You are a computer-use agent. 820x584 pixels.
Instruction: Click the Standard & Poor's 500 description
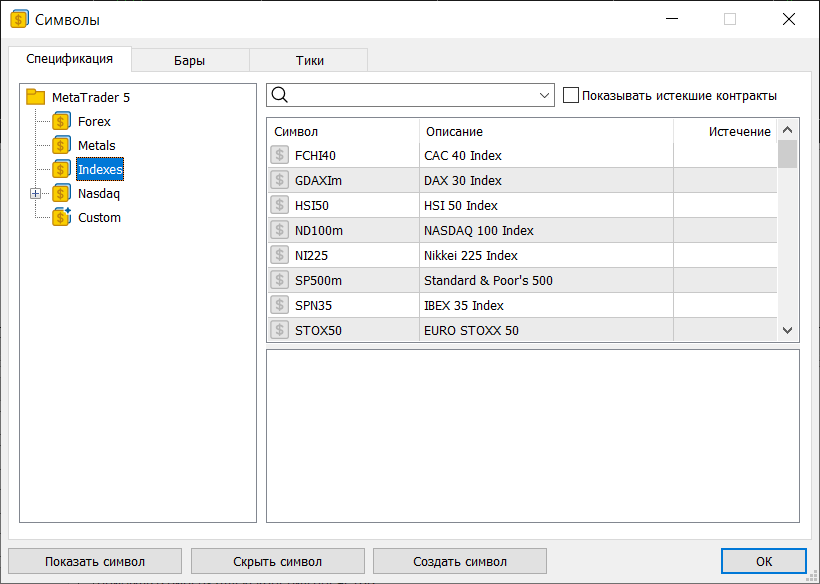coord(488,281)
